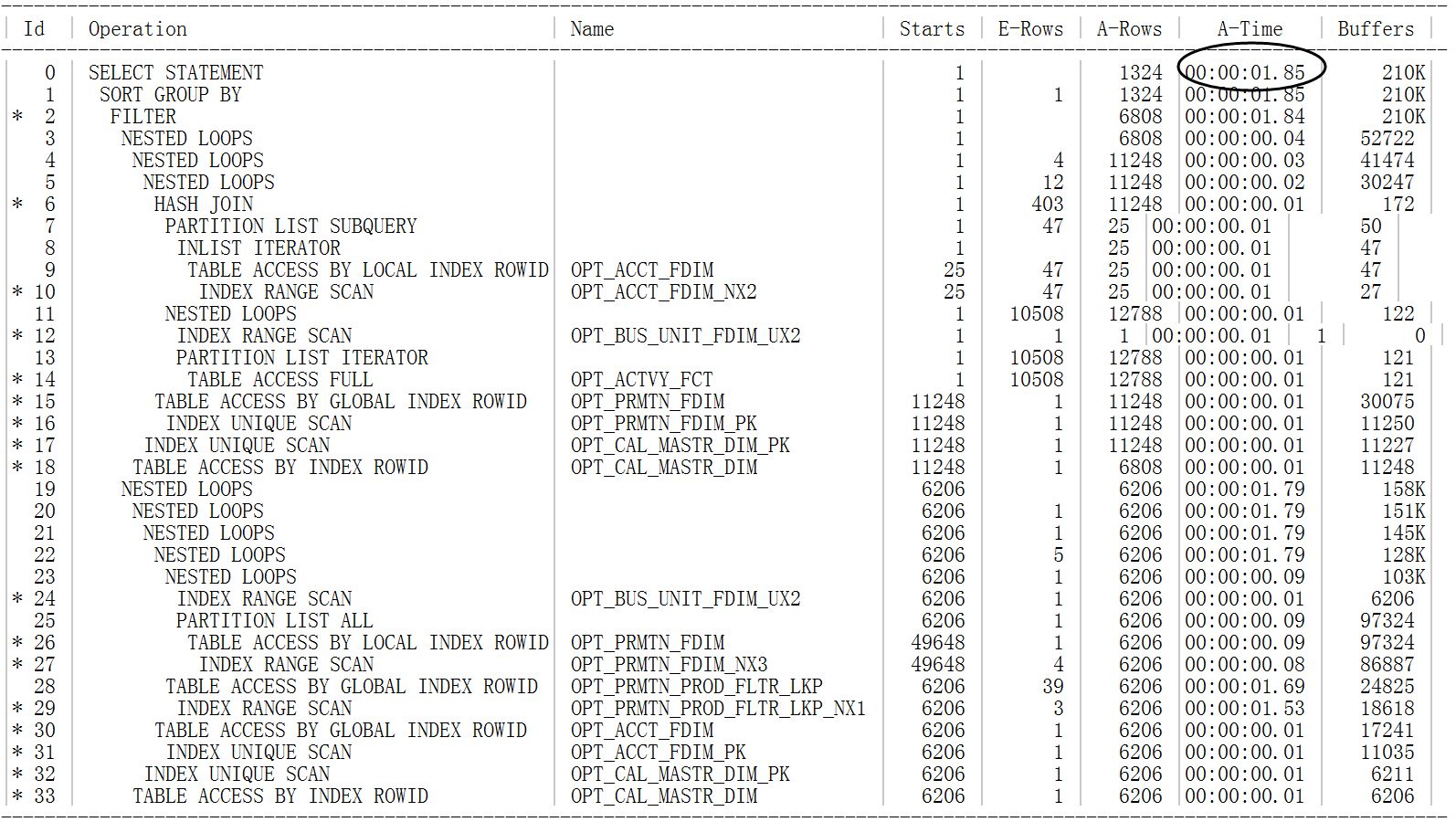Click the Operation column header
The image size is (1456, 822).
pos(137,29)
